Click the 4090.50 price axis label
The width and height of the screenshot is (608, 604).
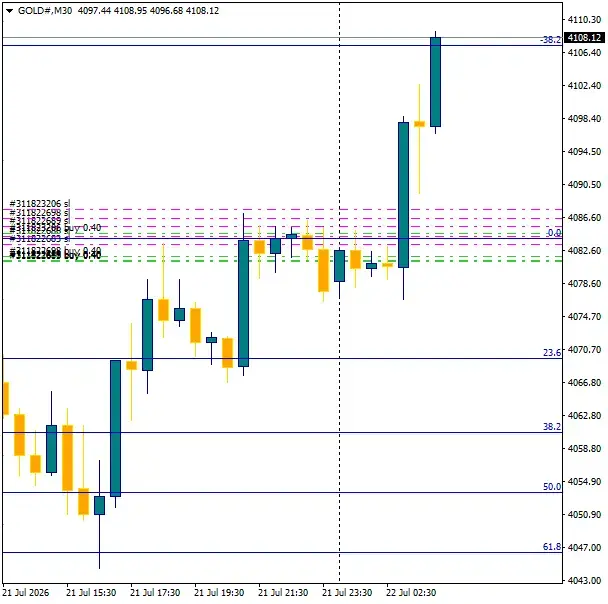point(584,184)
